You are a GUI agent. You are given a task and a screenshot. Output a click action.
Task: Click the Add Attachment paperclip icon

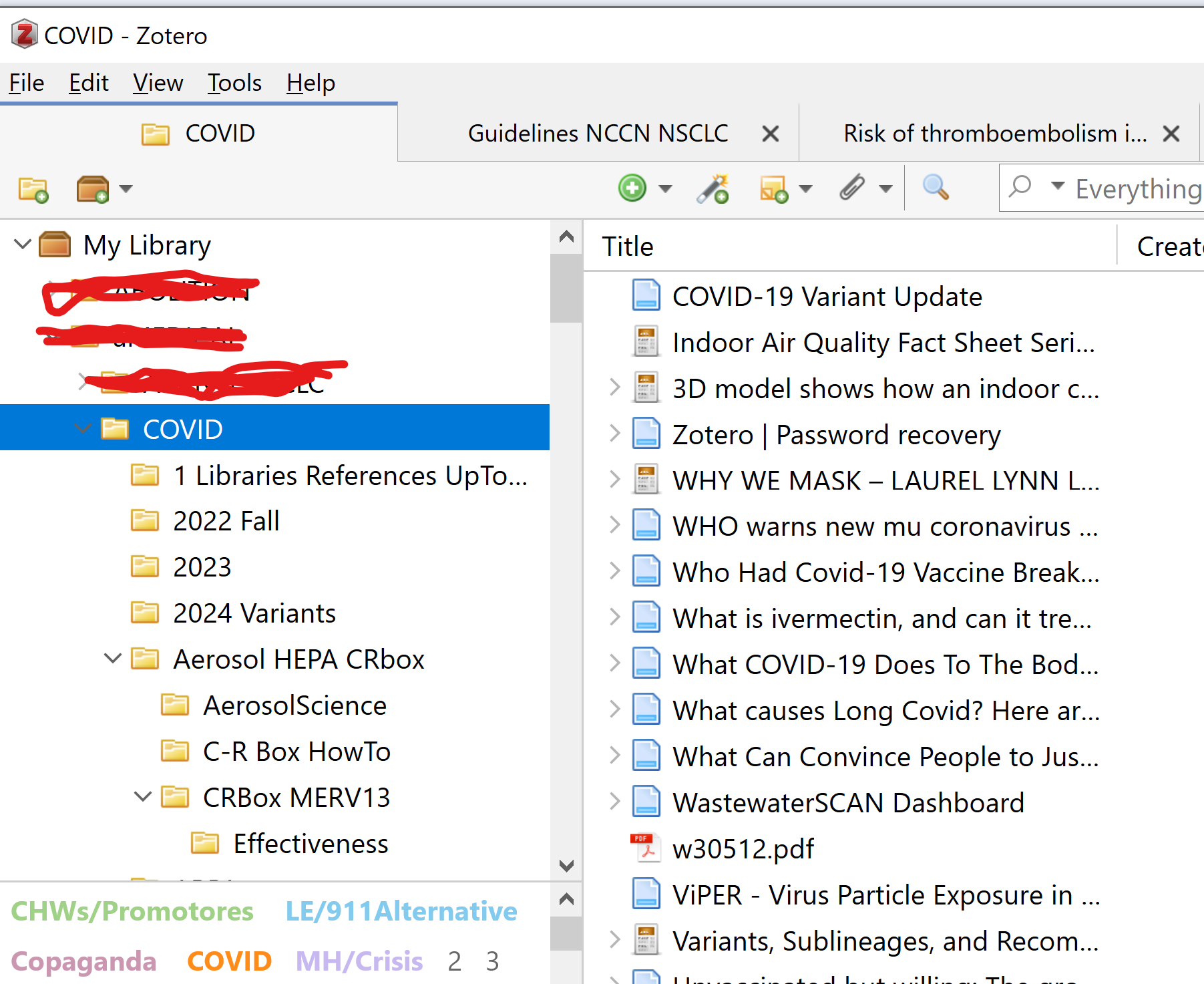852,188
